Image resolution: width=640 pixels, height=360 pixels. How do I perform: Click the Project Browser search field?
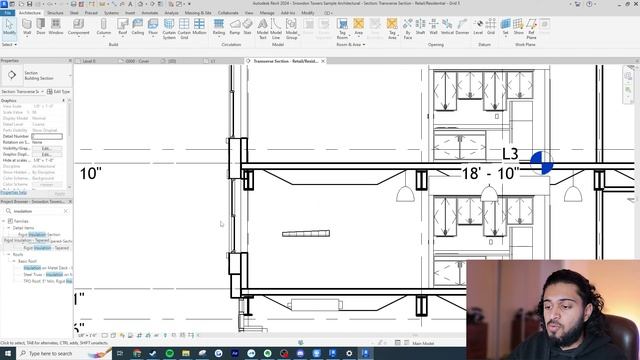click(37, 211)
